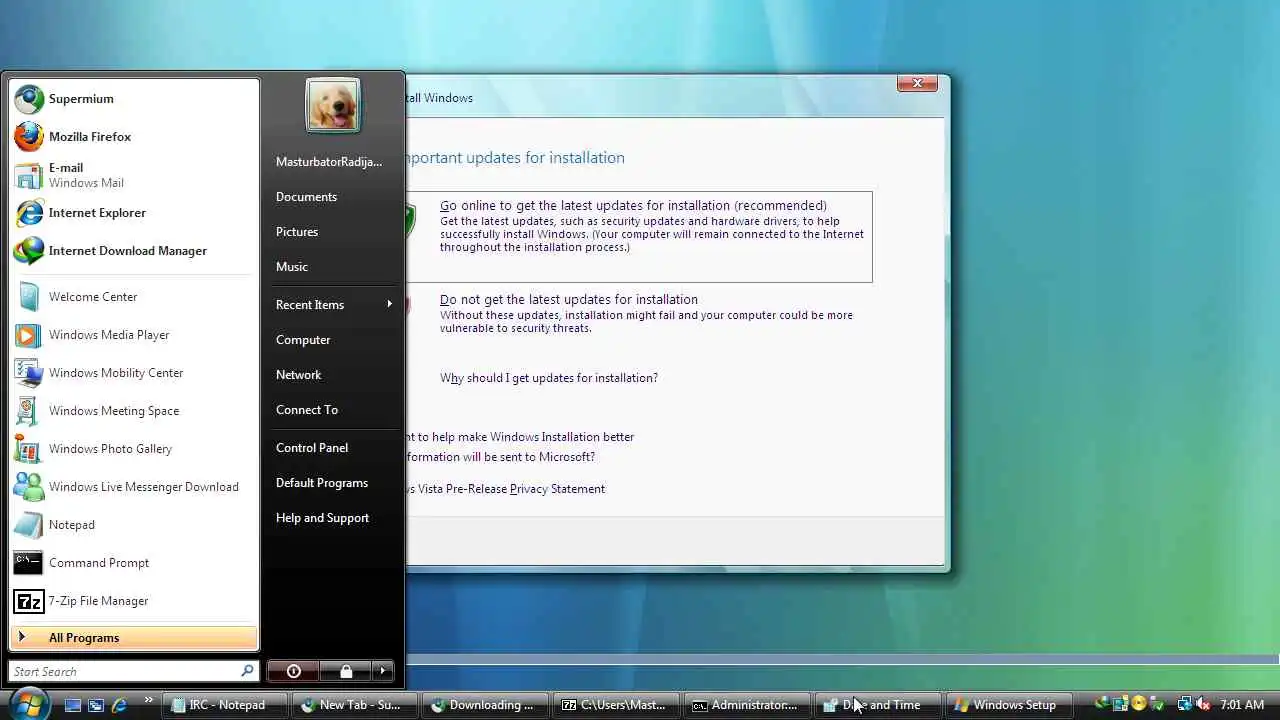Click the Internet Download Manager tray icon

click(1103, 705)
